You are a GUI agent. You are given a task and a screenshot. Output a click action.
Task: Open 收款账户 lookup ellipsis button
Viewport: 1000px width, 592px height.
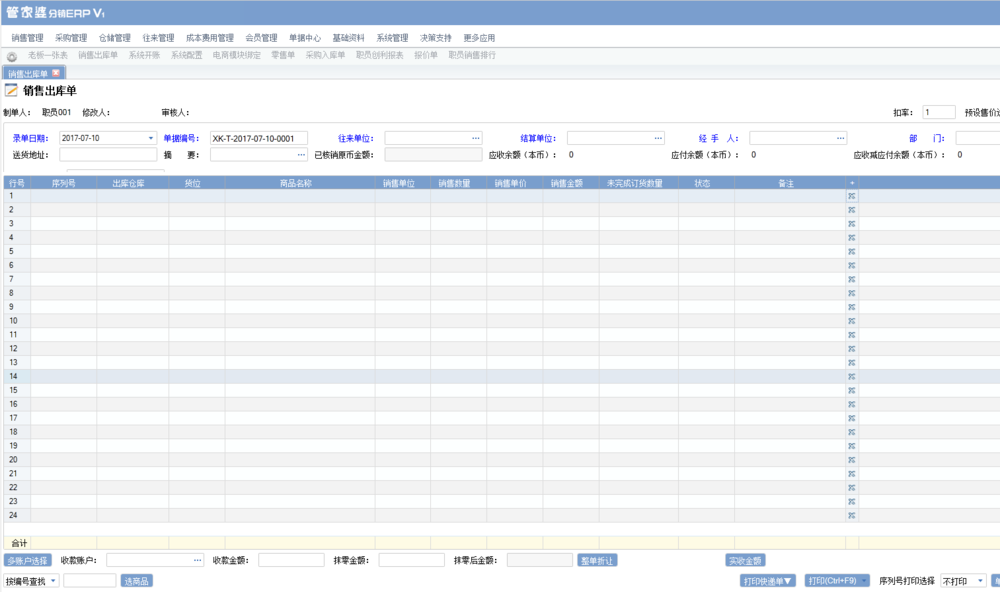tap(197, 560)
